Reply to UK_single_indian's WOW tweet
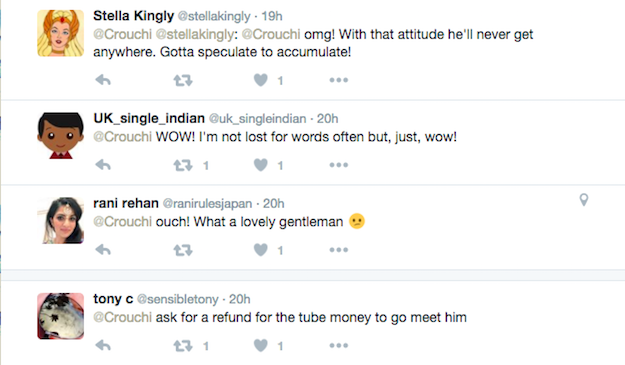625x365 pixels. [x=103, y=165]
